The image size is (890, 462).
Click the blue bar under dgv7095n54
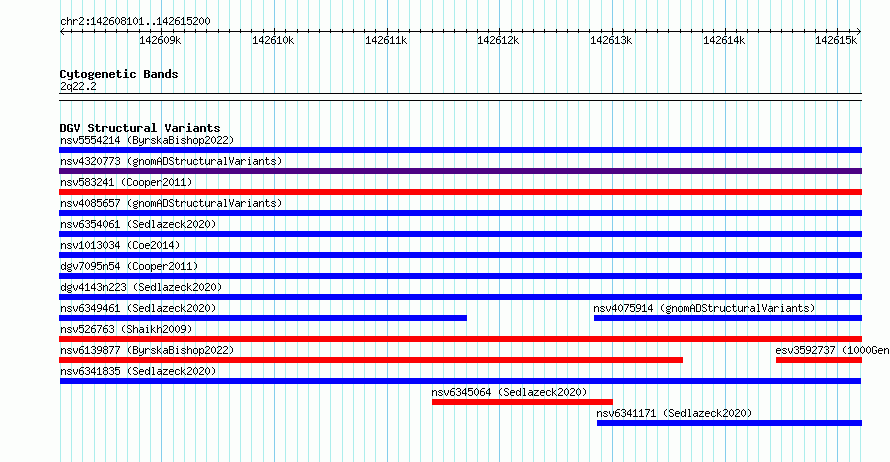pos(460,276)
